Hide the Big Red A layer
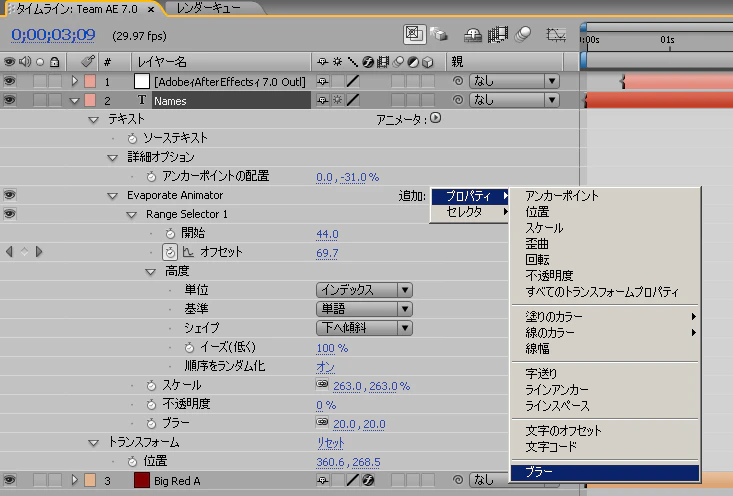This screenshot has height=496, width=733. pyautogui.click(x=9, y=480)
